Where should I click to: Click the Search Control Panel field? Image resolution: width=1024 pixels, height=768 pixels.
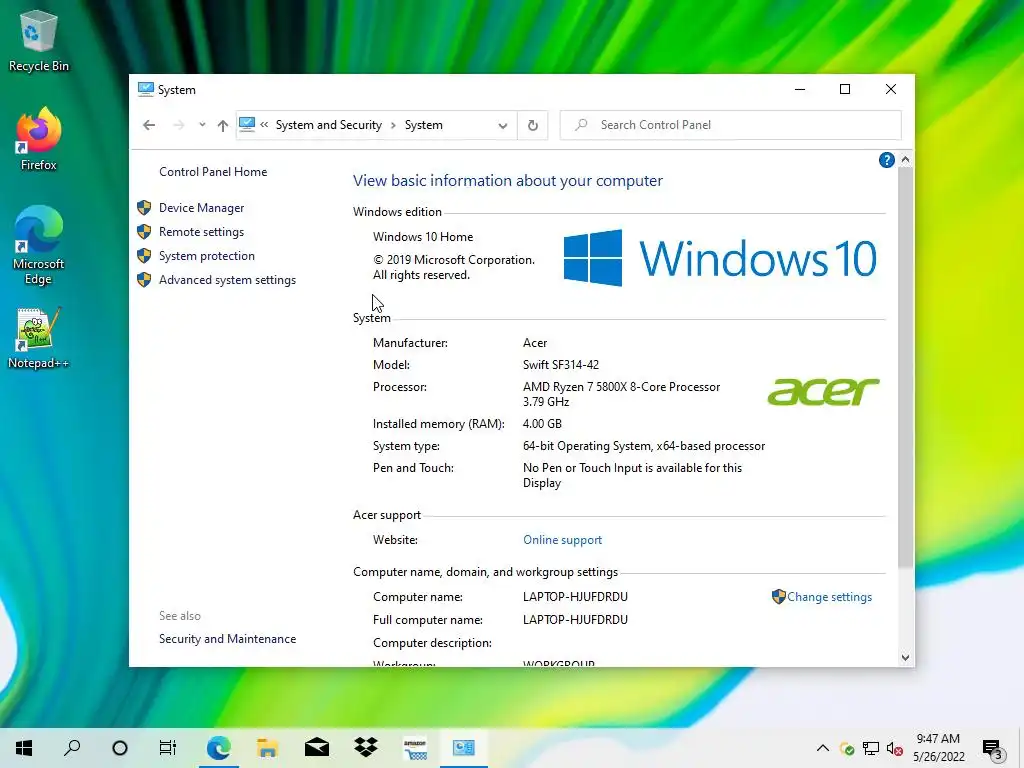(x=731, y=125)
